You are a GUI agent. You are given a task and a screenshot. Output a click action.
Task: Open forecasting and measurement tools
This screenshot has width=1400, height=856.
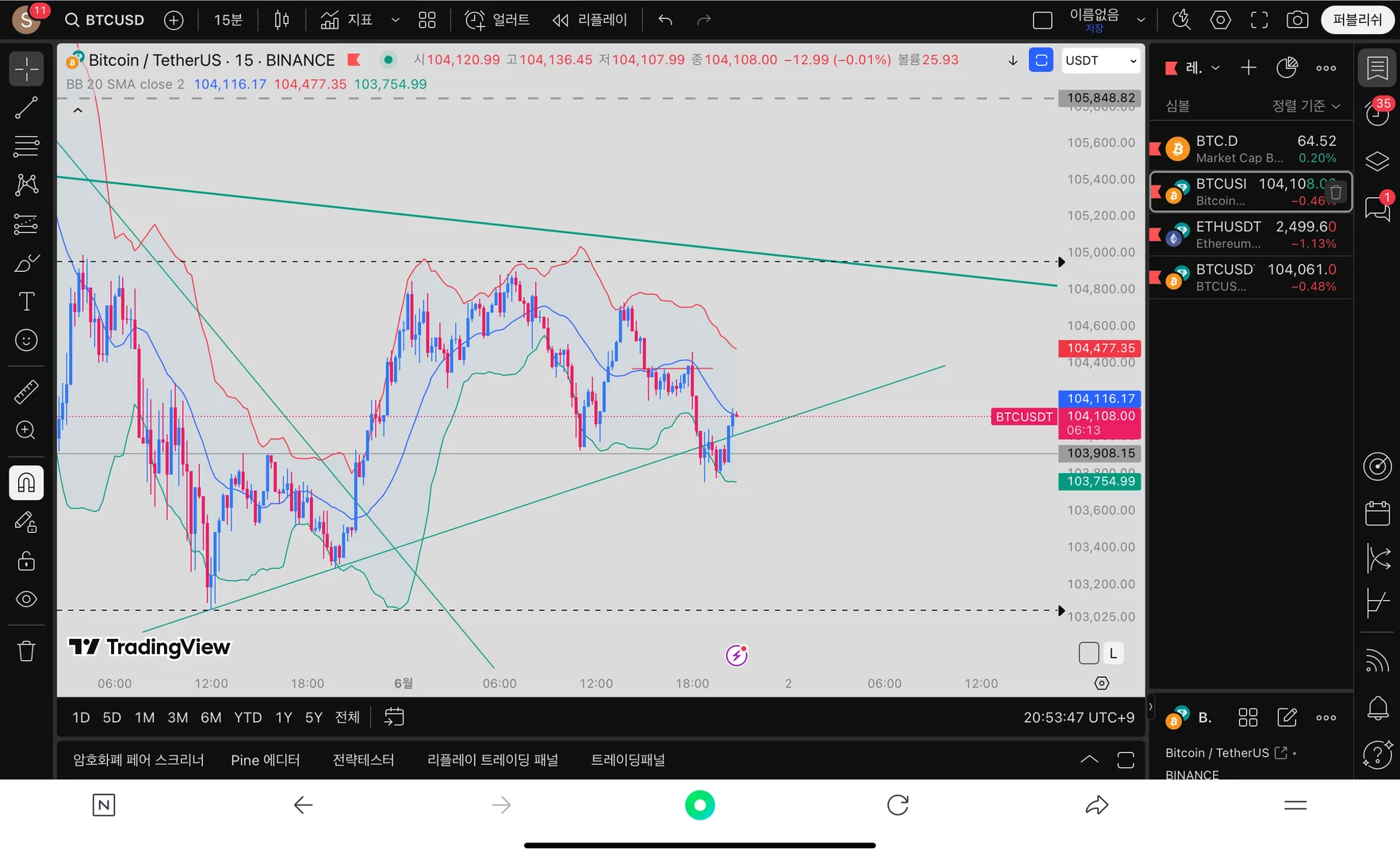click(x=26, y=224)
